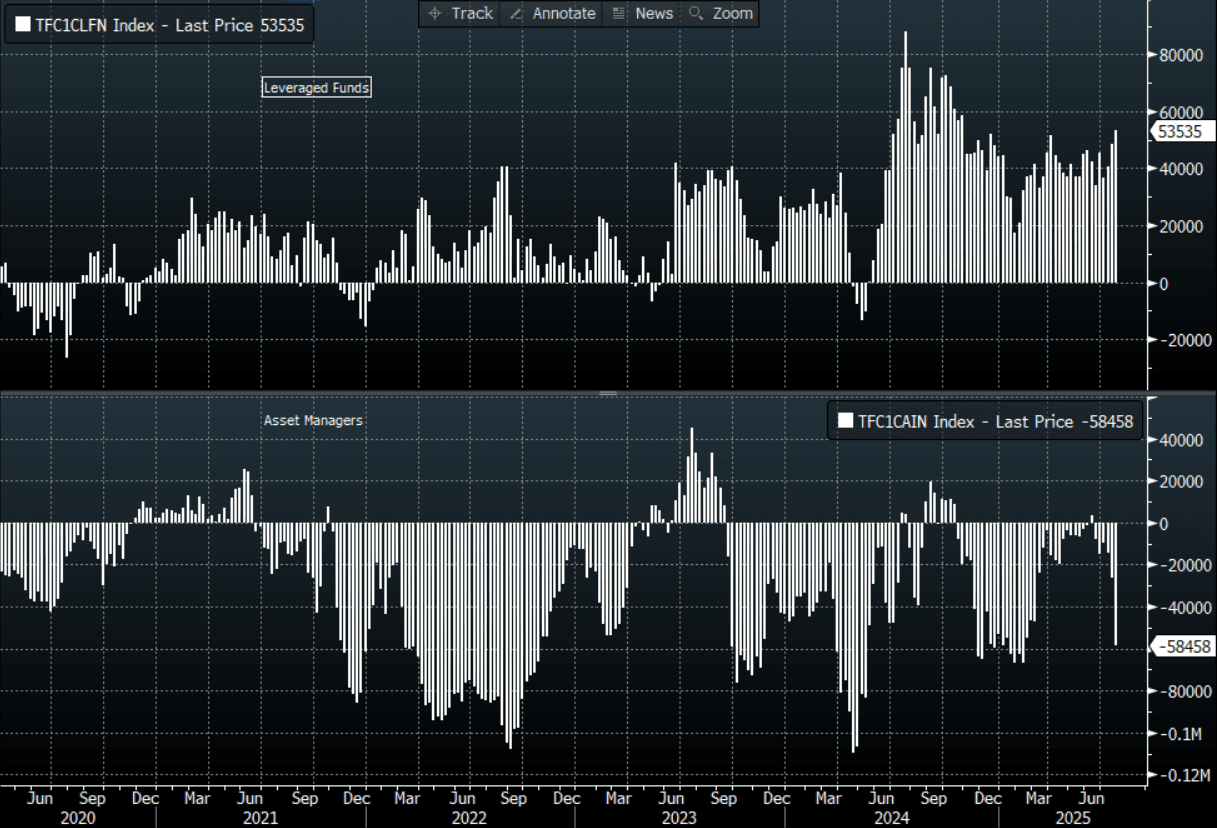This screenshot has width=1217, height=828.
Task: Select the Leveraged Funds annotation box
Action: coord(316,88)
